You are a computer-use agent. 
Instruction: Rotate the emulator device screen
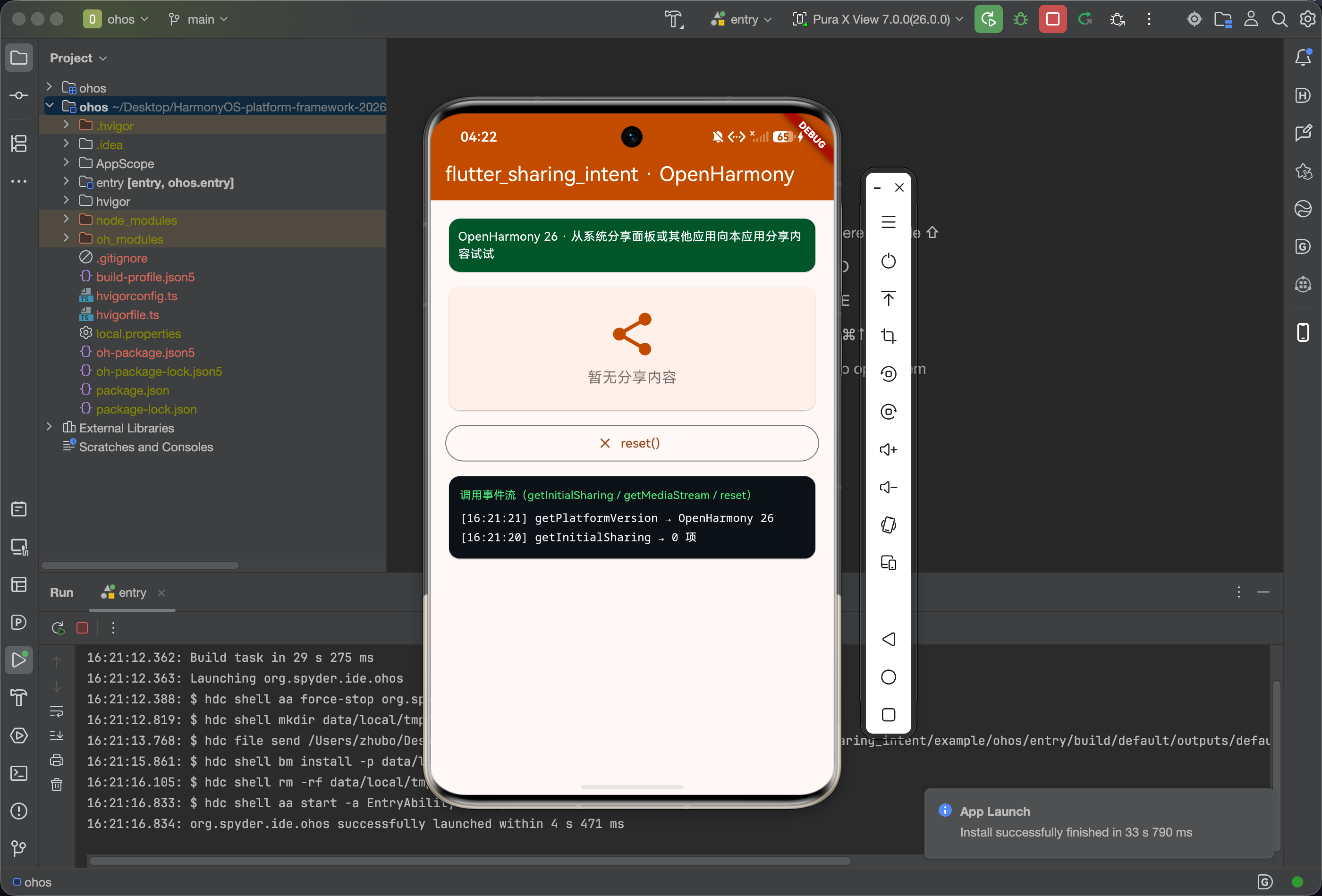[888, 524]
